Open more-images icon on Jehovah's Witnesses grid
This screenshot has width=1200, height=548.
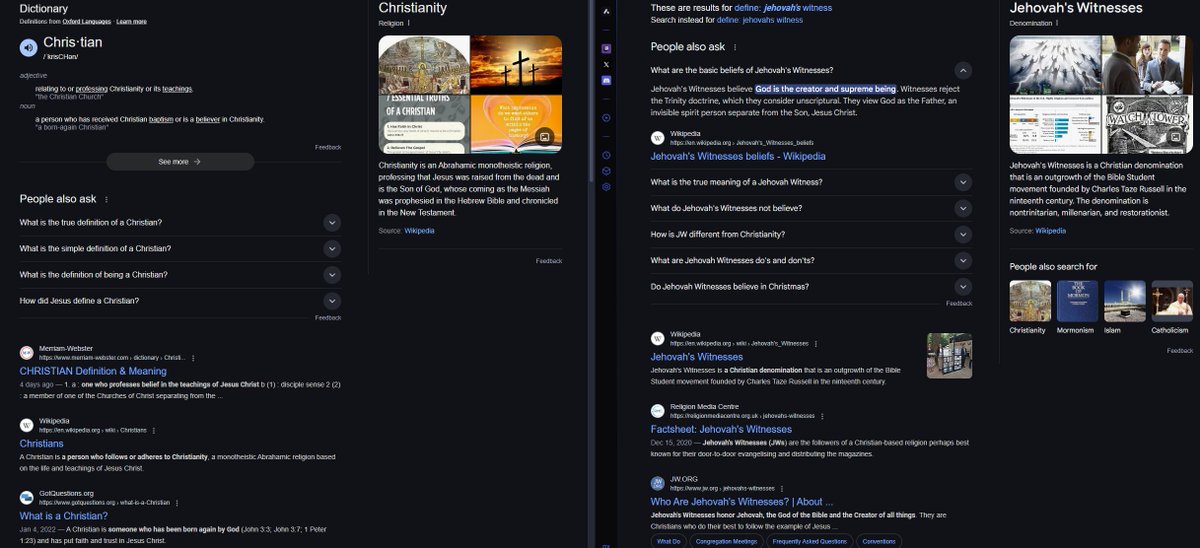pyautogui.click(x=1176, y=136)
